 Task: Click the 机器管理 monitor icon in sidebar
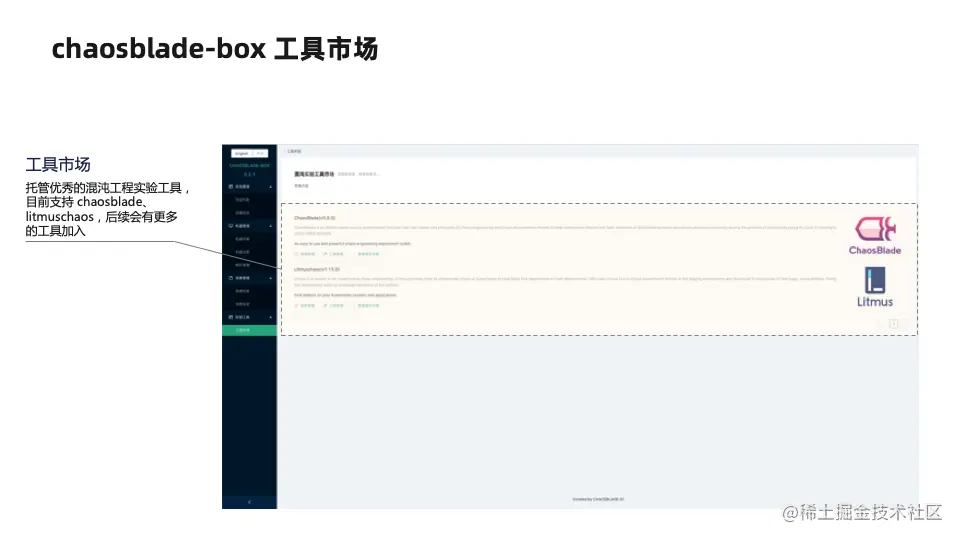[231, 226]
